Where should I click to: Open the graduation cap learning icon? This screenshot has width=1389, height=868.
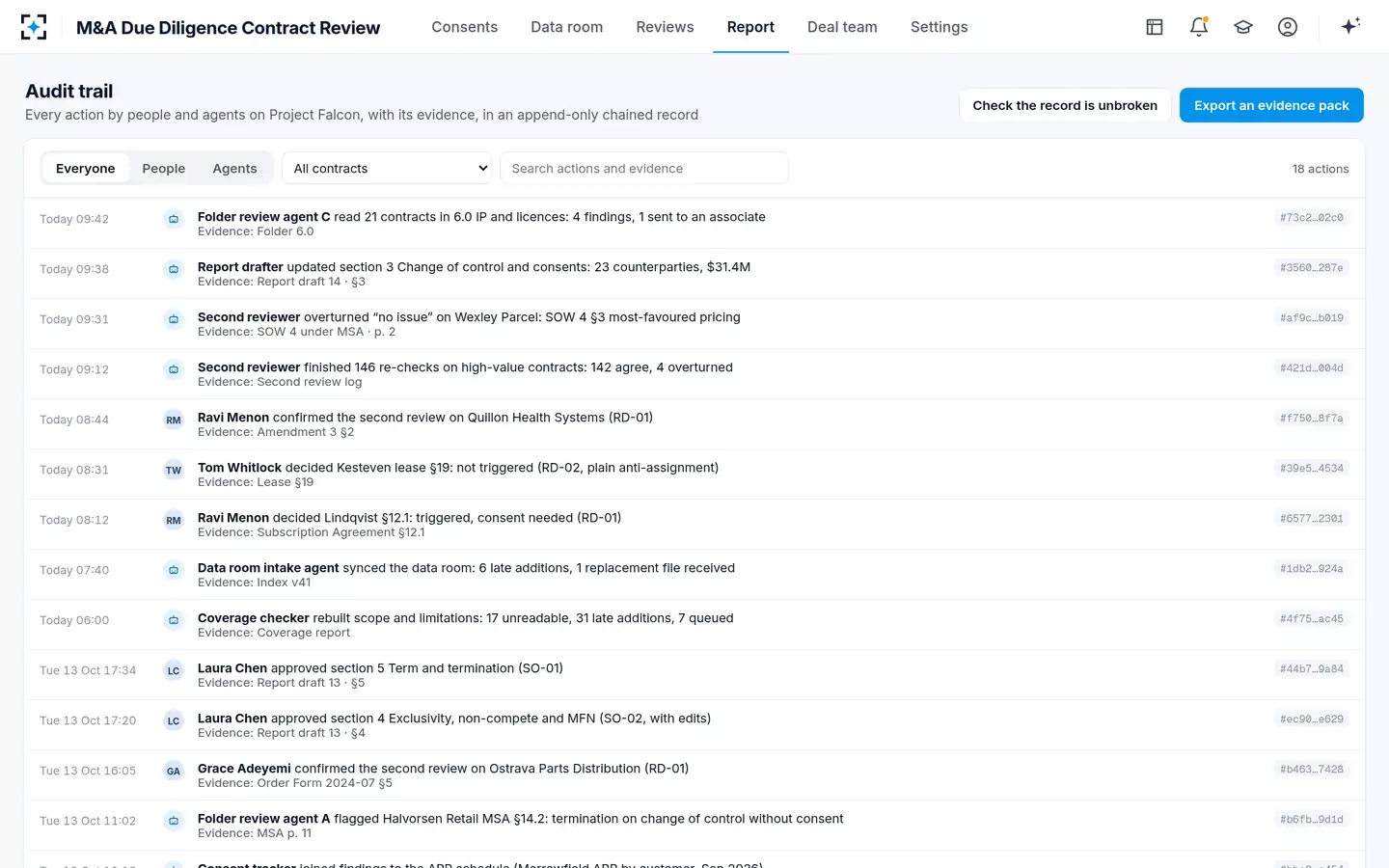coord(1243,27)
